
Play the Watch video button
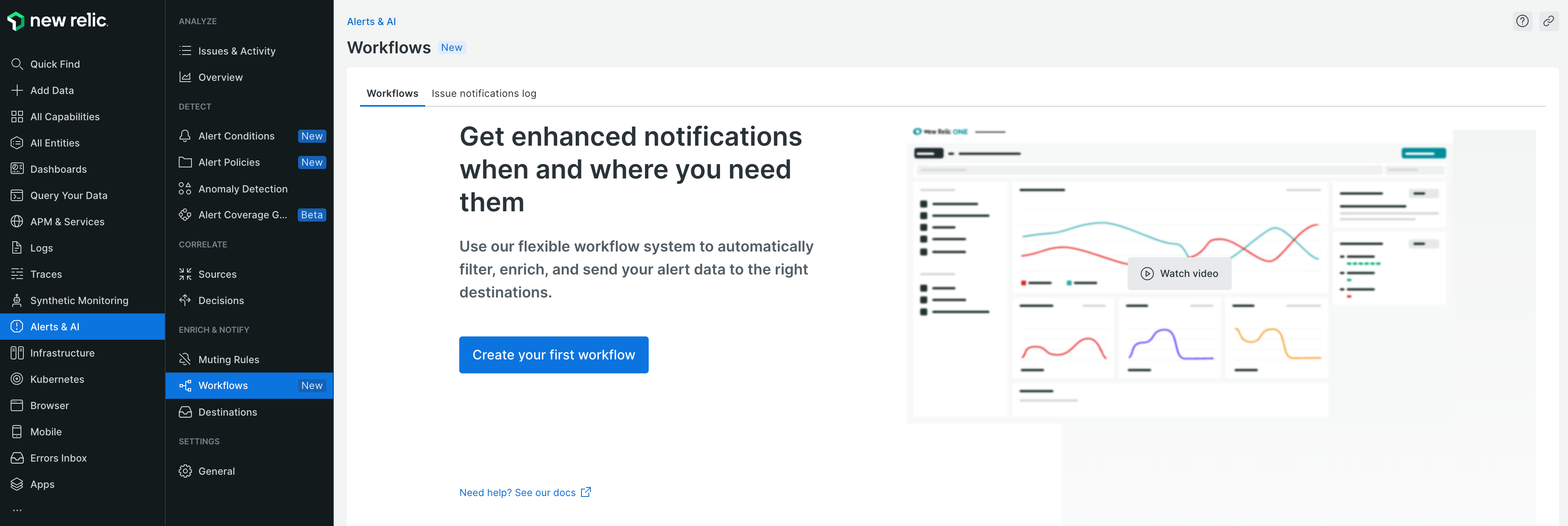click(1179, 273)
